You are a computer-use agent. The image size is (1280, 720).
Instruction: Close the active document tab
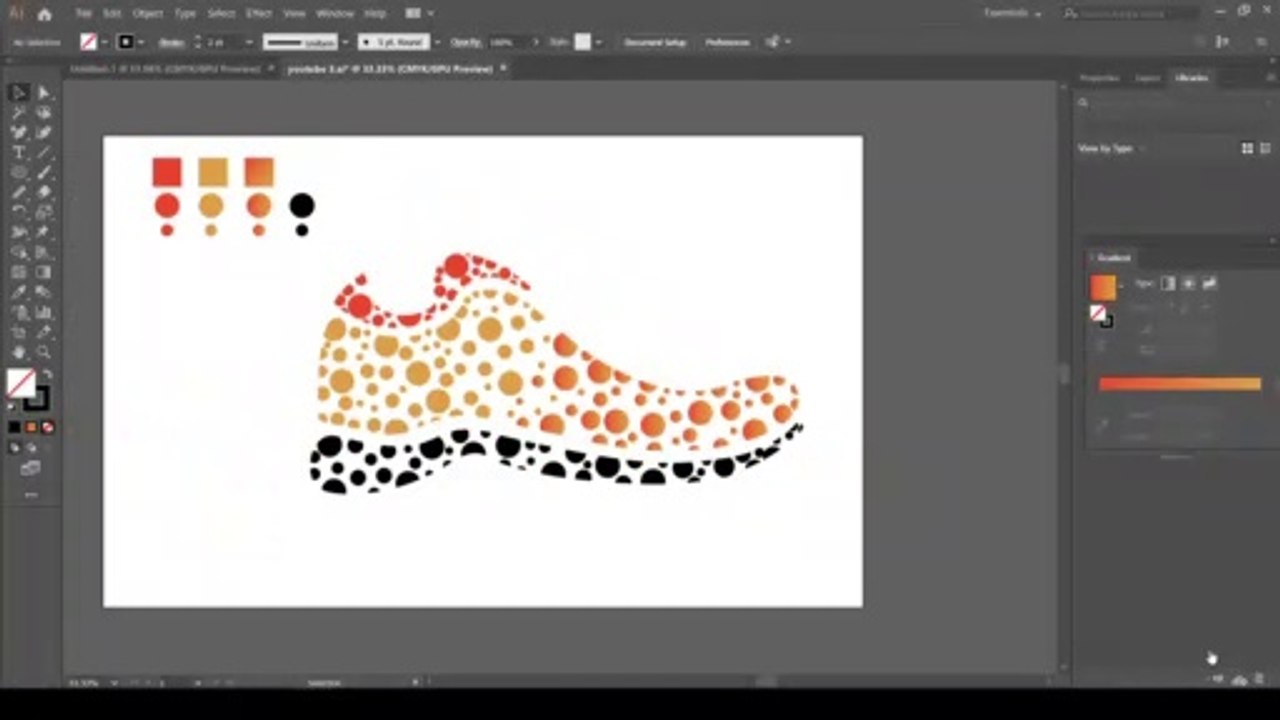504,68
